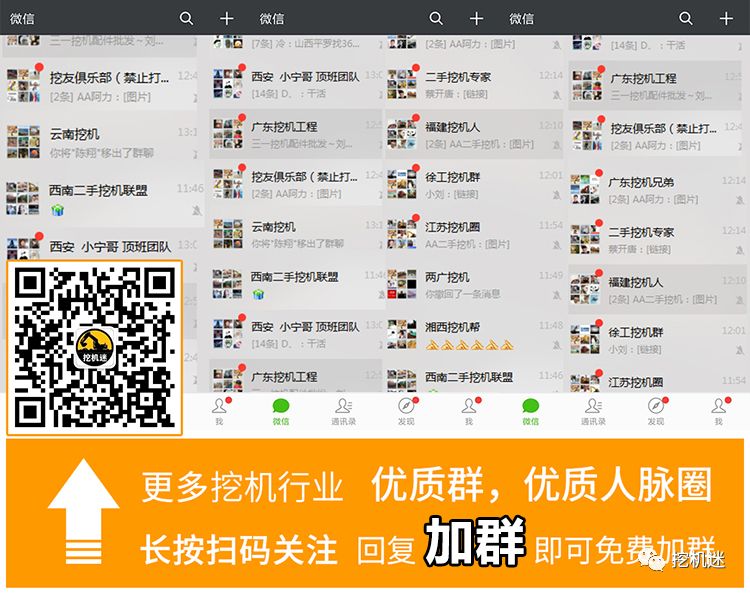Click the rightmost search magnifier in the top bar
This screenshot has height=593, width=750.
[685, 19]
